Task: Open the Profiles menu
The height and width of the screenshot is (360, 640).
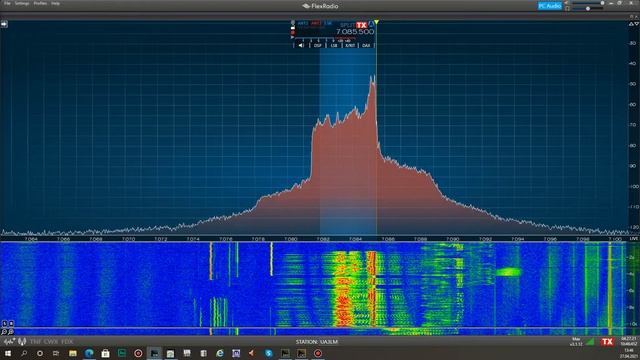Action: pos(40,3)
